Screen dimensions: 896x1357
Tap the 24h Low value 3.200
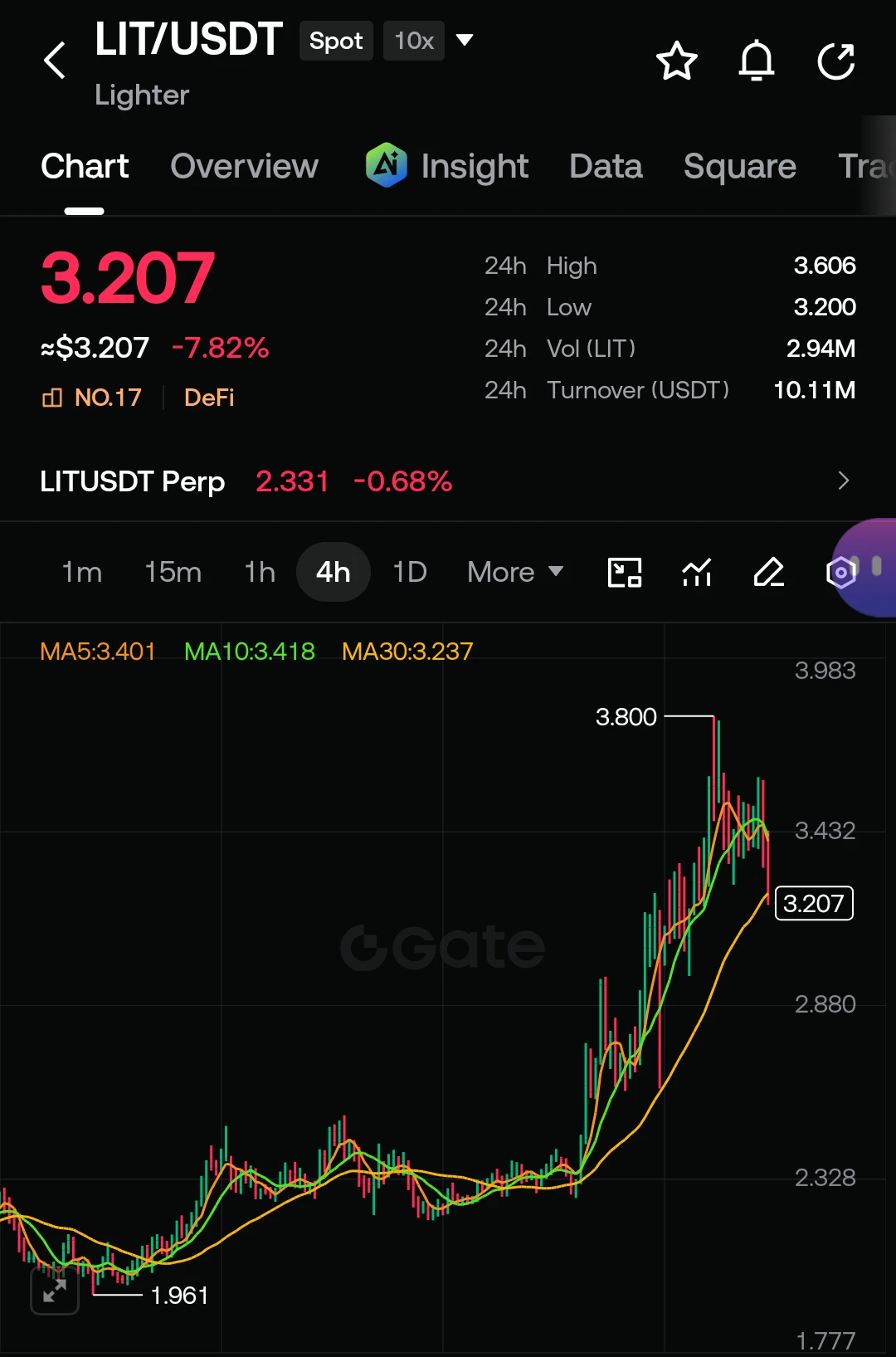click(825, 307)
